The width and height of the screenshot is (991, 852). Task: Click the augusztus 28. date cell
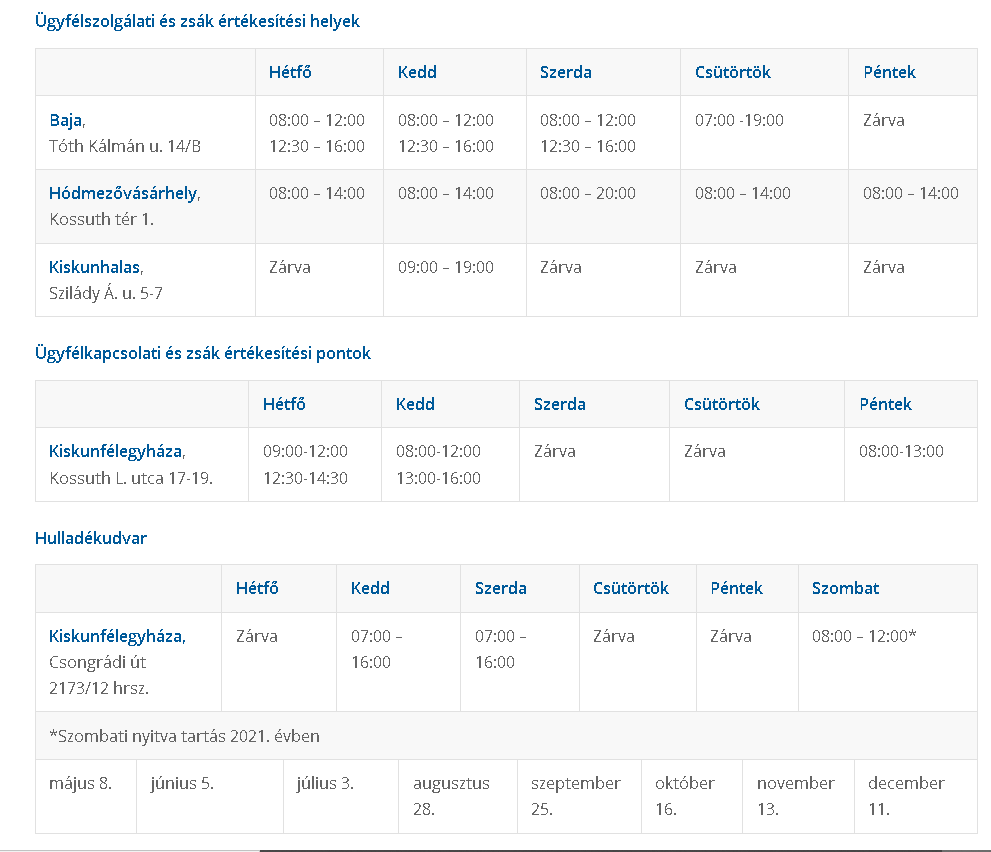coord(451,796)
